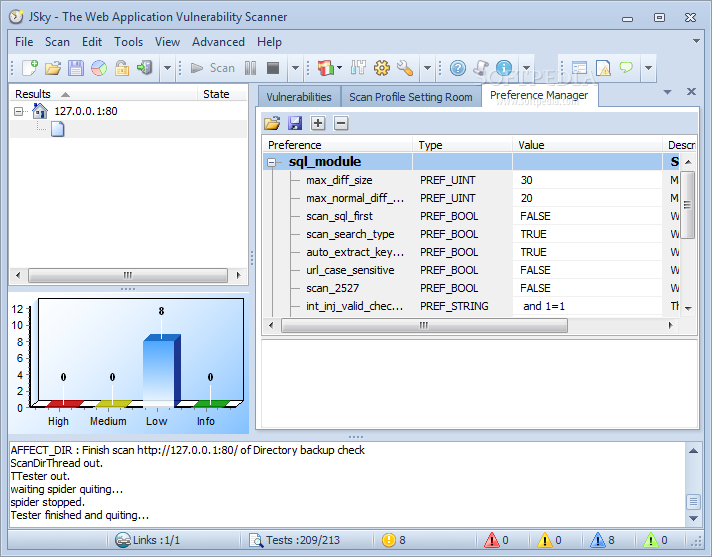Click the padlock toolbar icon

coord(122,68)
